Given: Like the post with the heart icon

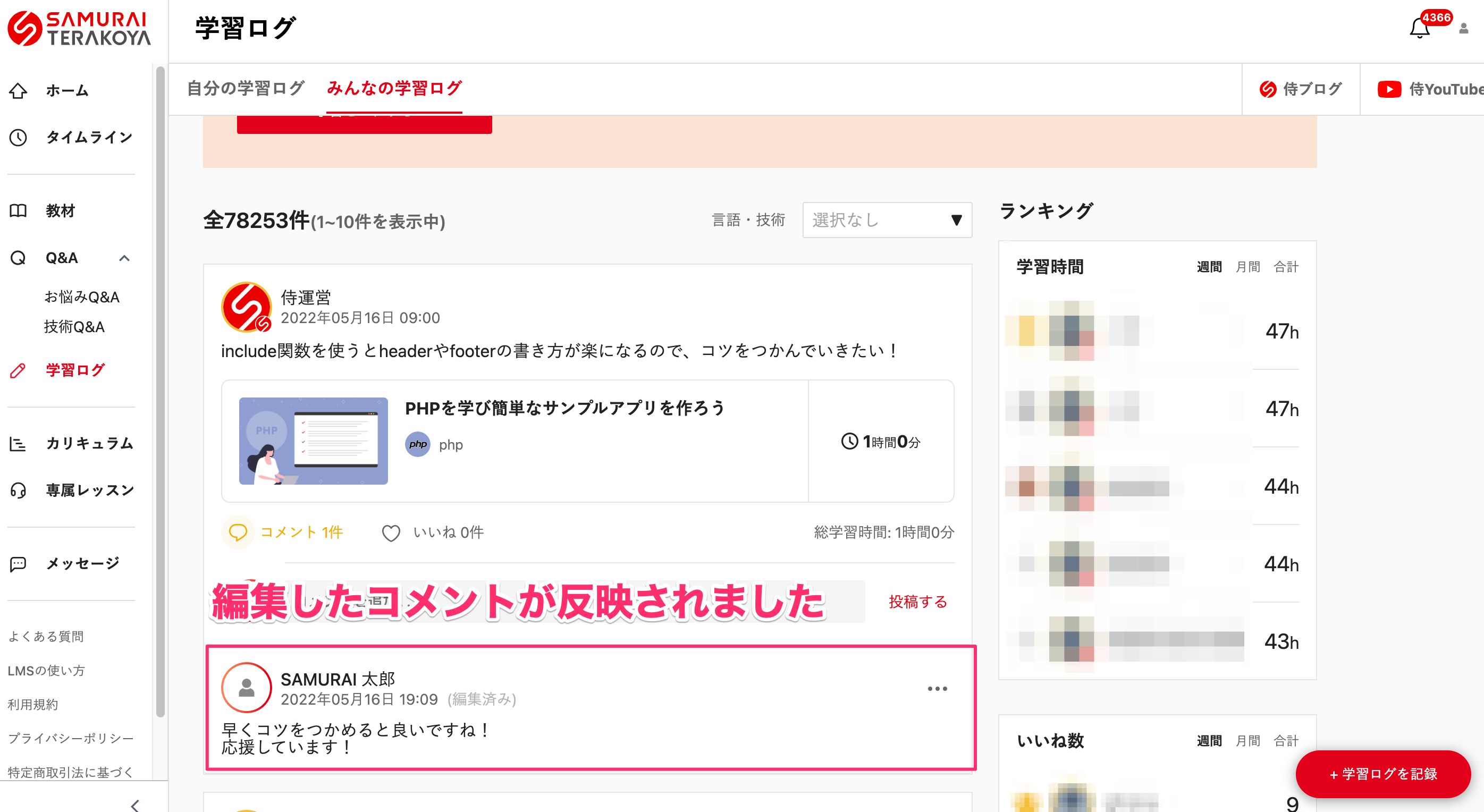Looking at the screenshot, I should click(392, 532).
